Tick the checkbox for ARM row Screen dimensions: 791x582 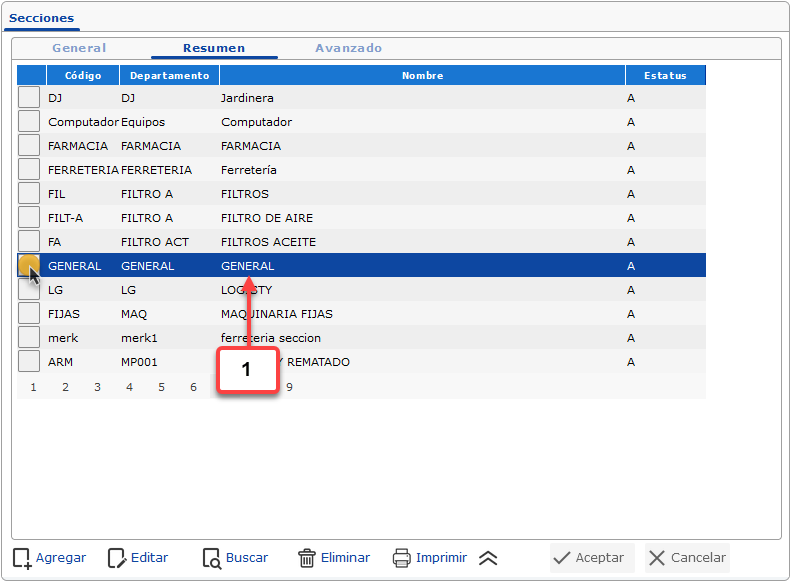29,362
